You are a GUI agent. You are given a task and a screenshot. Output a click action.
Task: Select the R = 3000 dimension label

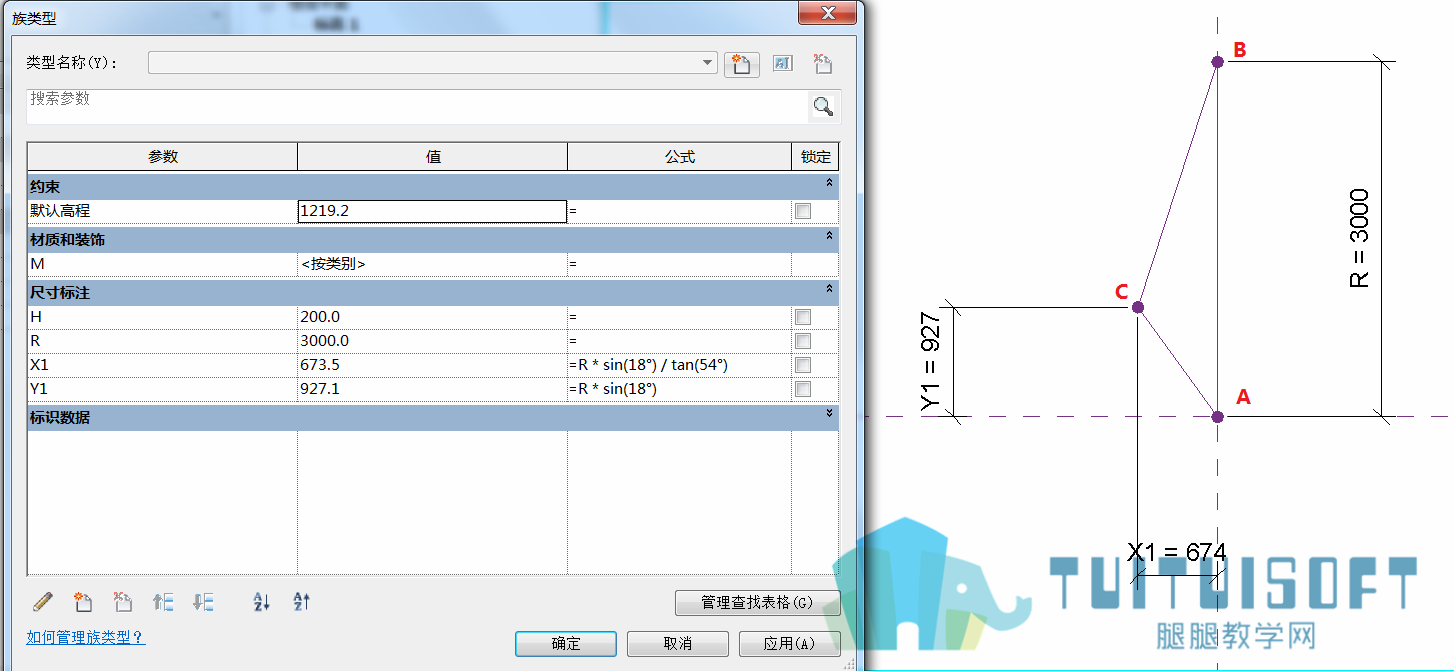pos(1359,239)
